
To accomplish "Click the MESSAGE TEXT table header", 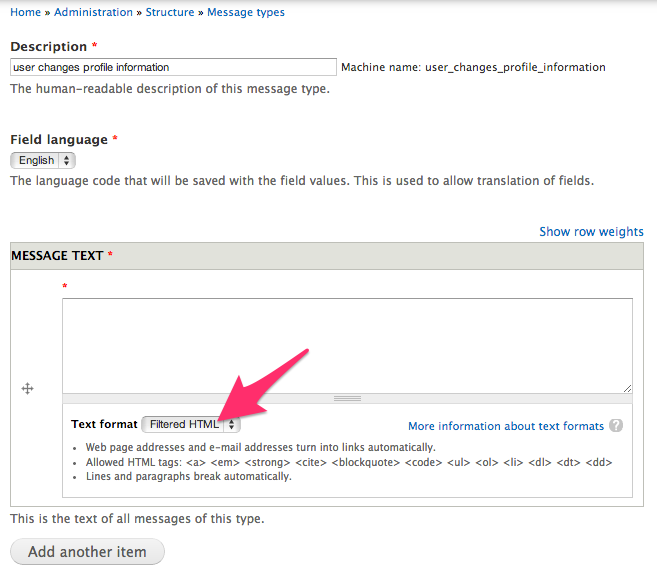I will click(57, 255).
